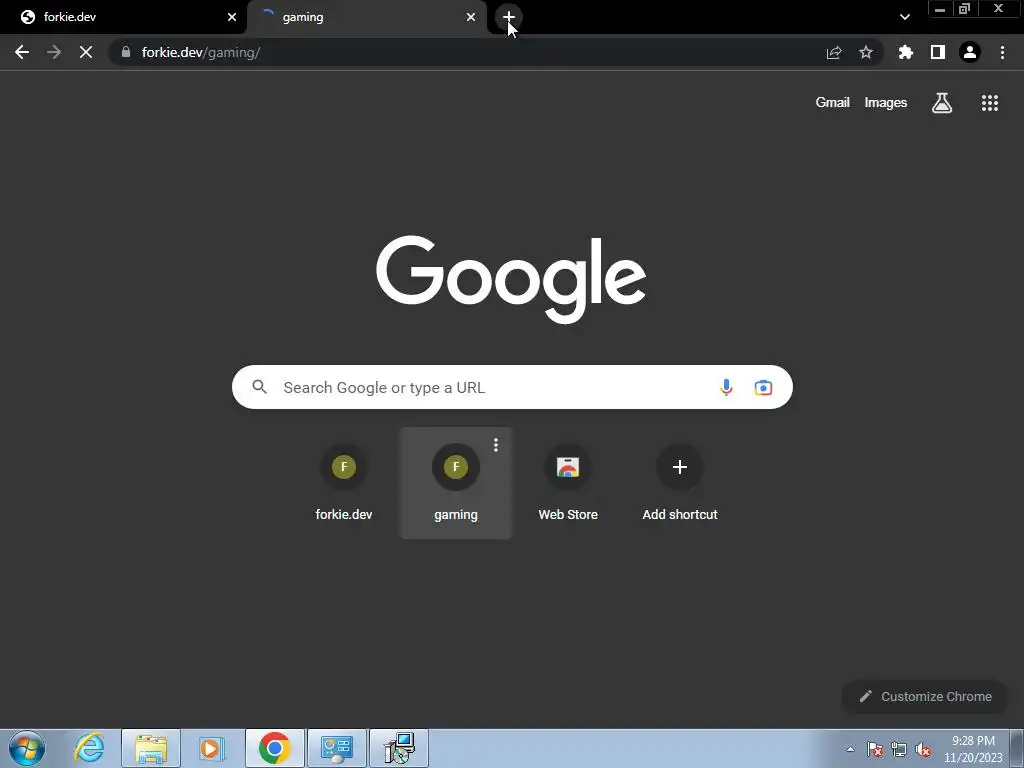Show hidden system tray icons
Image resolution: width=1024 pixels, height=768 pixels.
(x=850, y=749)
